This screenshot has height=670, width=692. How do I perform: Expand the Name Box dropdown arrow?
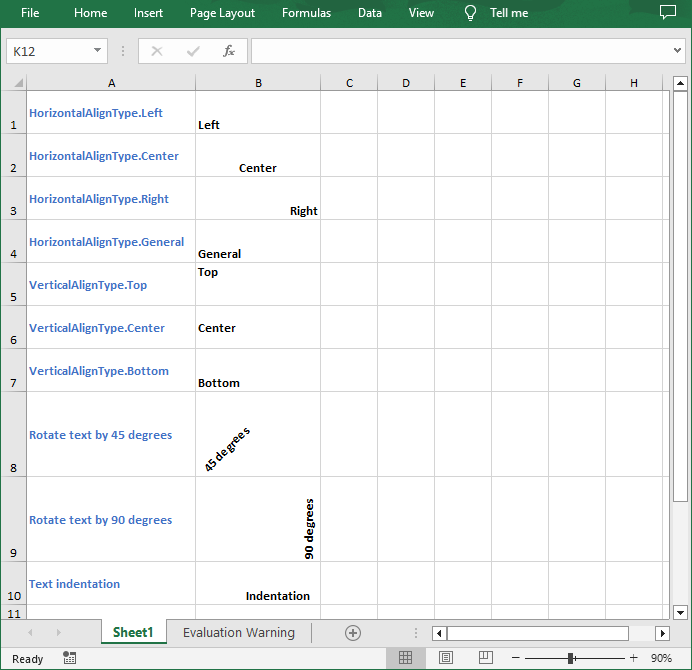click(x=97, y=50)
